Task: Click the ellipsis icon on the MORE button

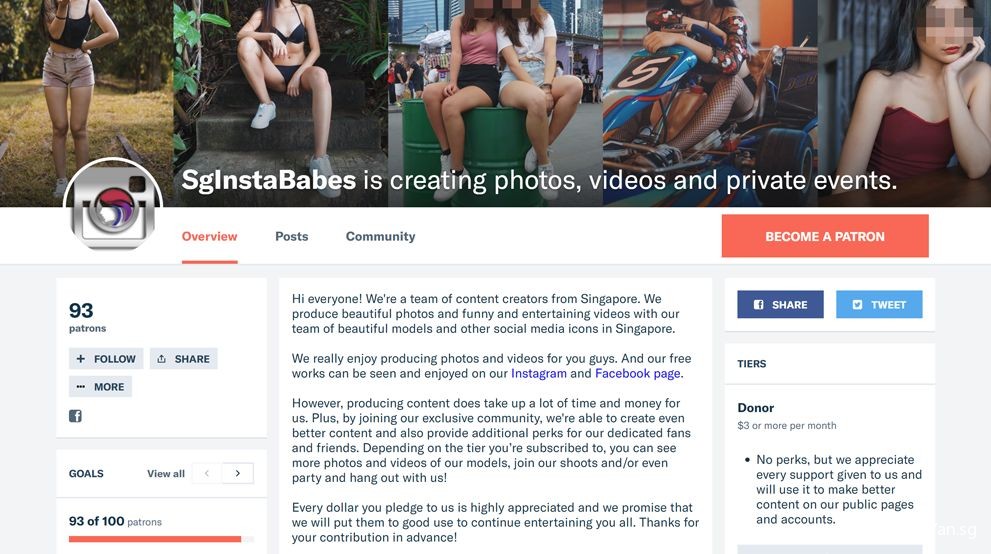Action: (x=80, y=387)
